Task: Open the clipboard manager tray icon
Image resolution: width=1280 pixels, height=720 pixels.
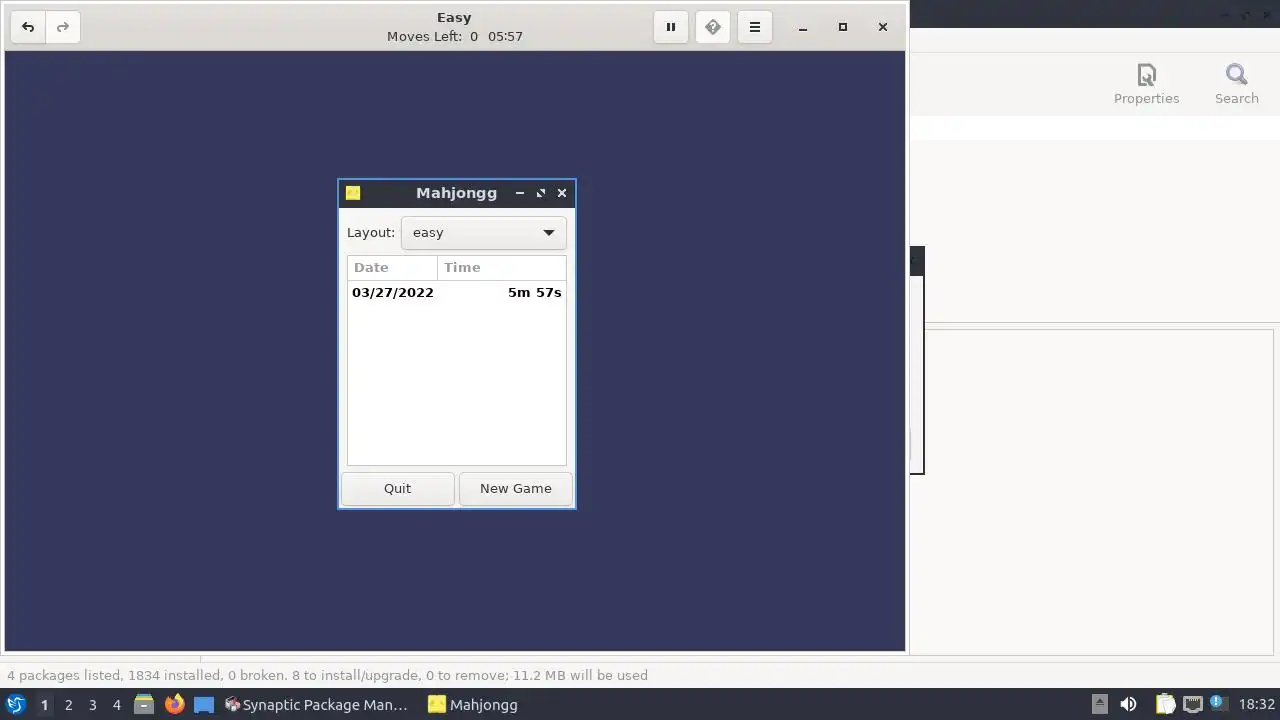Action: 1165,705
